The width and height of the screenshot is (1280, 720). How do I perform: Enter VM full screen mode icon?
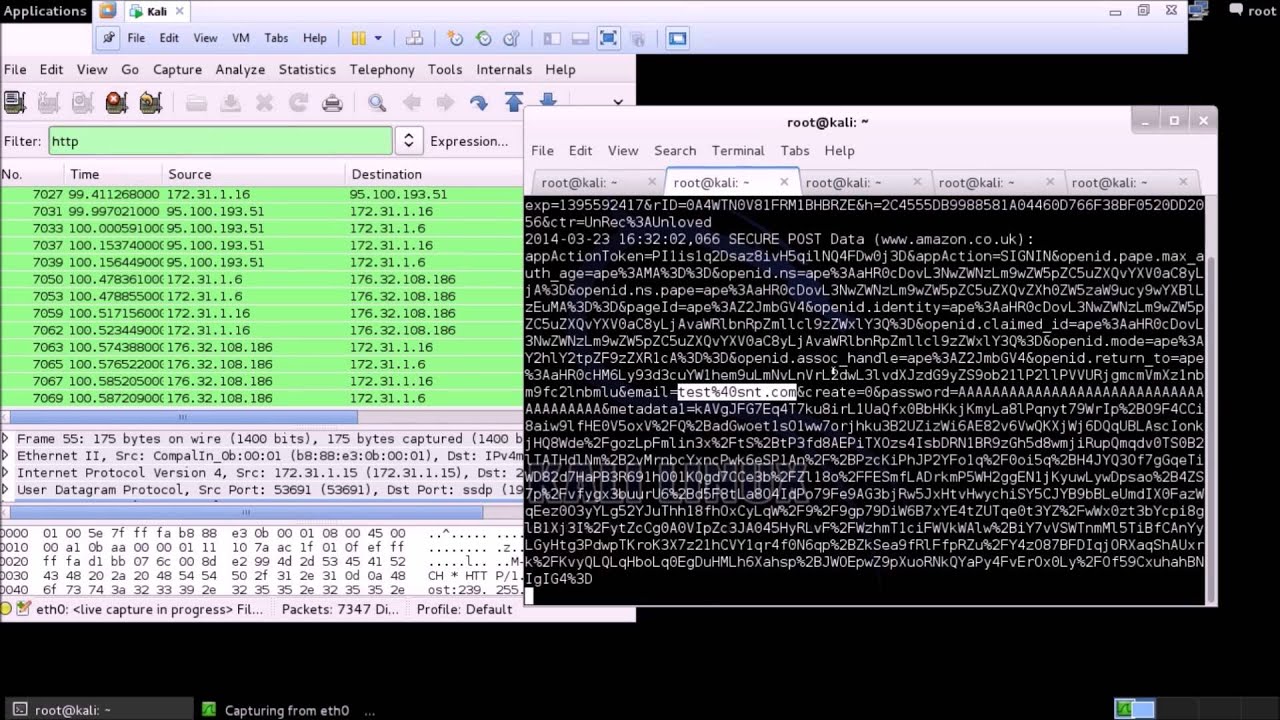tap(608, 38)
